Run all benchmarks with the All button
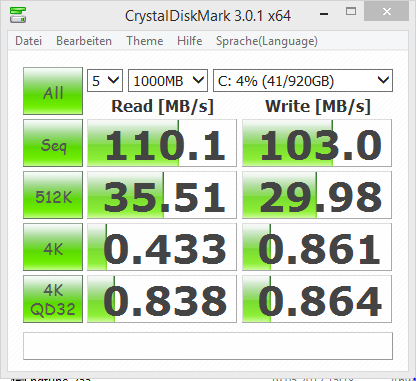The width and height of the screenshot is (416, 381). pyautogui.click(x=53, y=91)
